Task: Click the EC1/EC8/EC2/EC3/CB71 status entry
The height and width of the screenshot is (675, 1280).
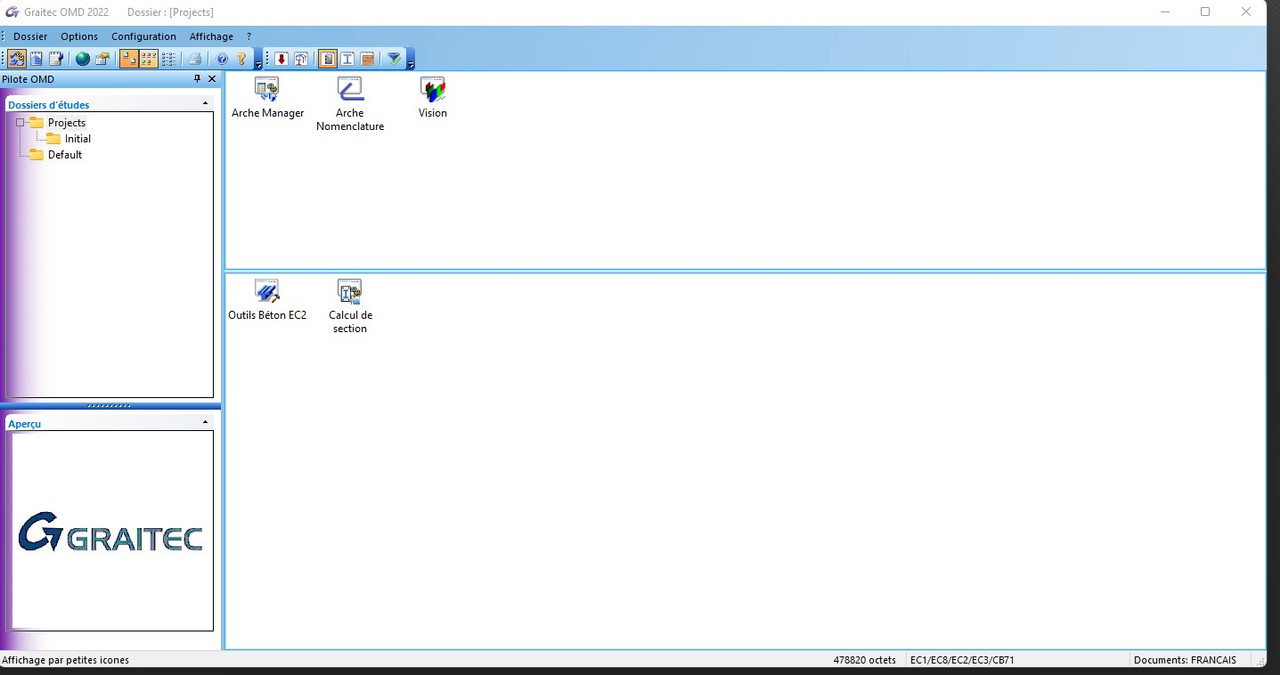Action: (962, 660)
